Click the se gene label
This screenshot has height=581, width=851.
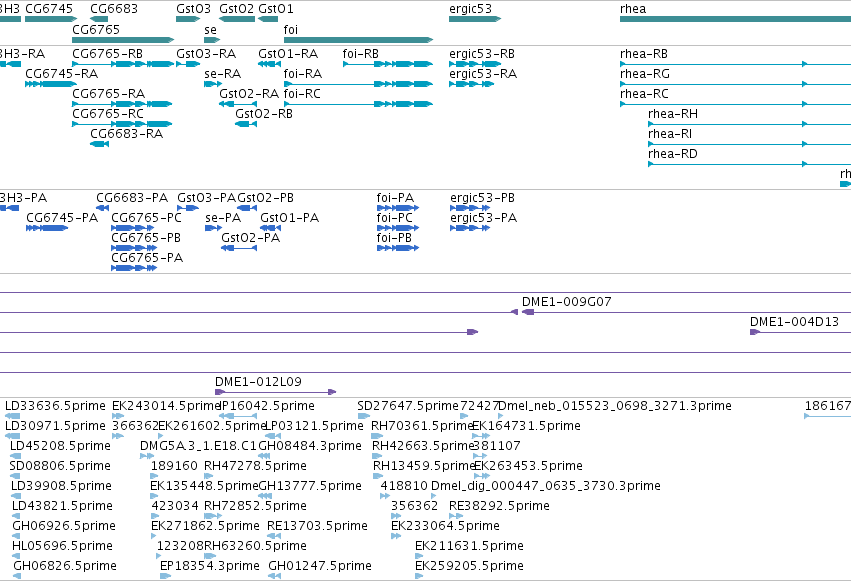point(211,30)
